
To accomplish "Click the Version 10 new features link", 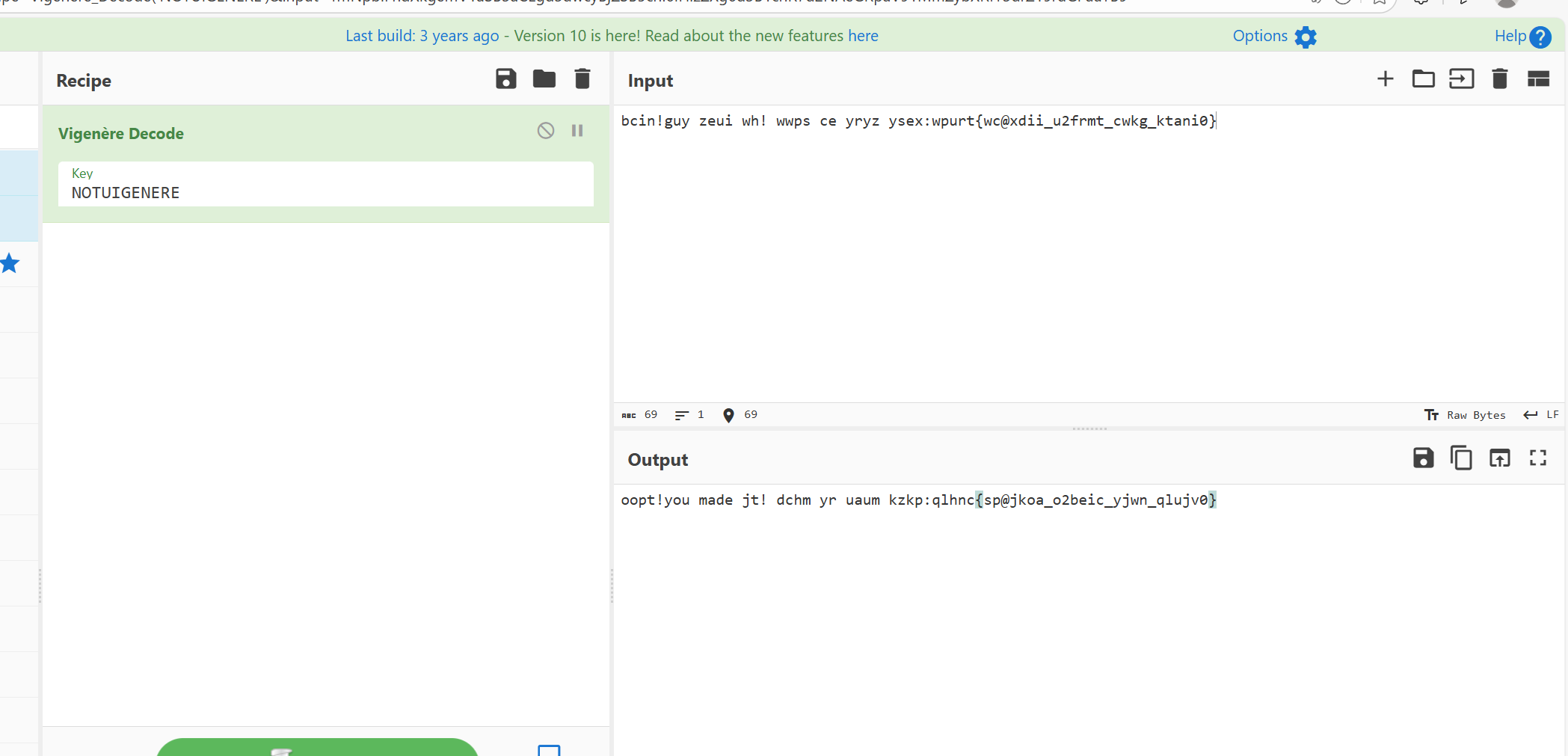I will pyautogui.click(x=612, y=36).
